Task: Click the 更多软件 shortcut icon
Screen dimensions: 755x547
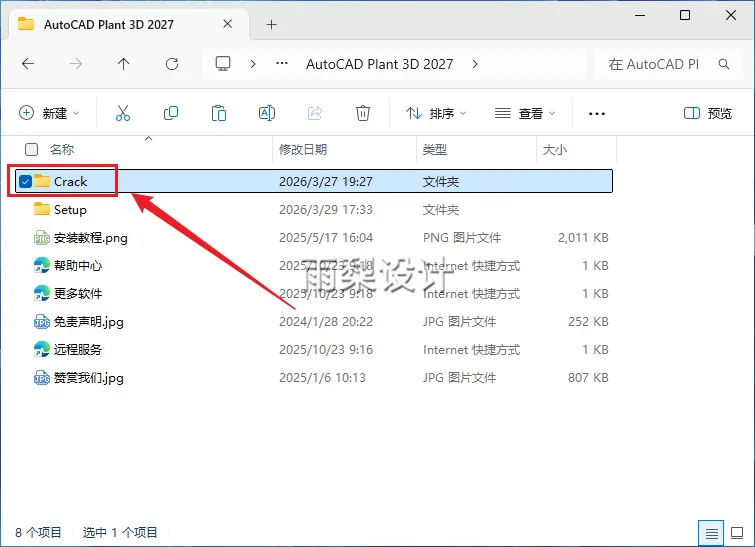Action: point(42,293)
